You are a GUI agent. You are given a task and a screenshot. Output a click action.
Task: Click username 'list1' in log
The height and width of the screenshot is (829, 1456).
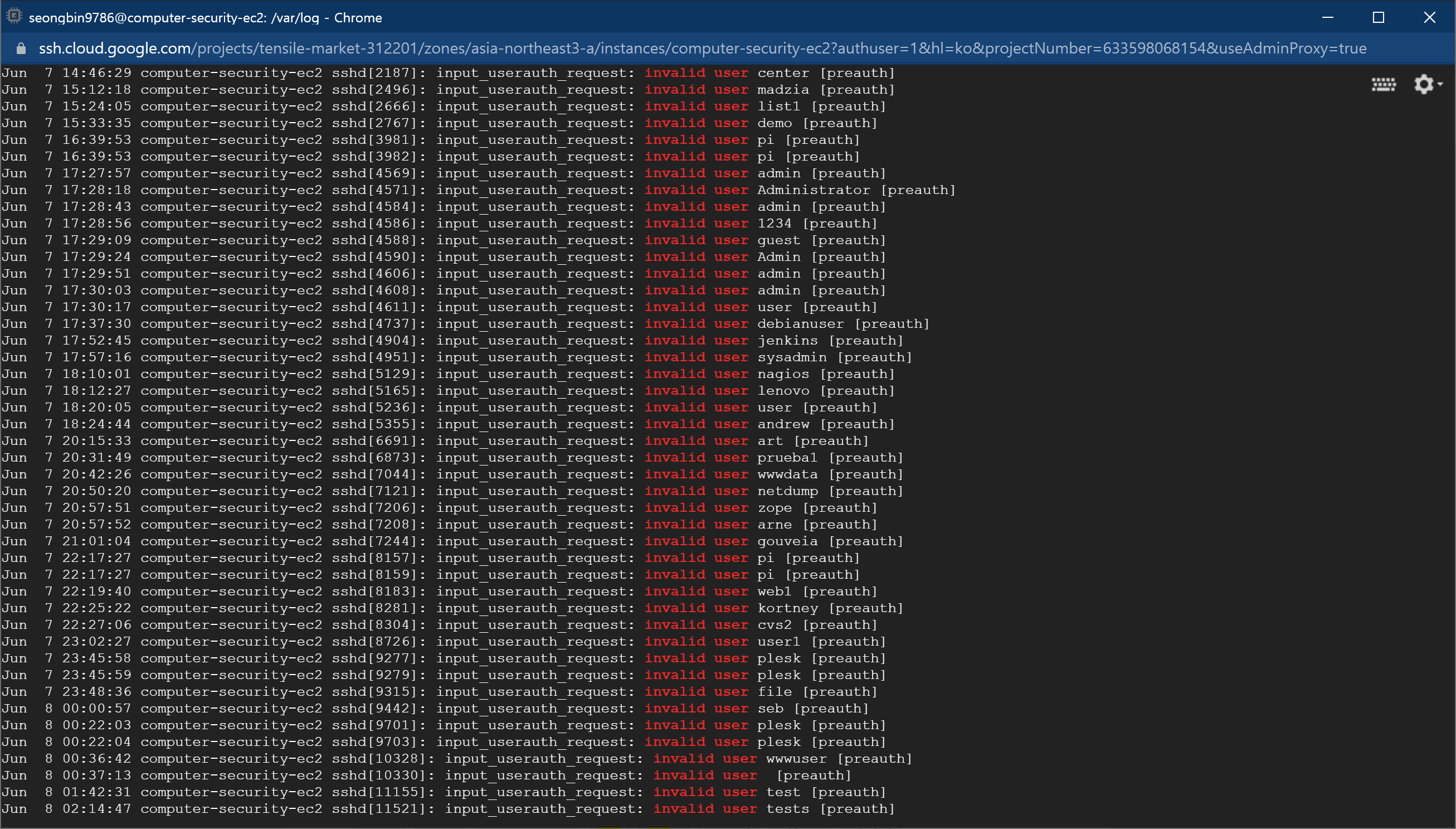pos(778,106)
